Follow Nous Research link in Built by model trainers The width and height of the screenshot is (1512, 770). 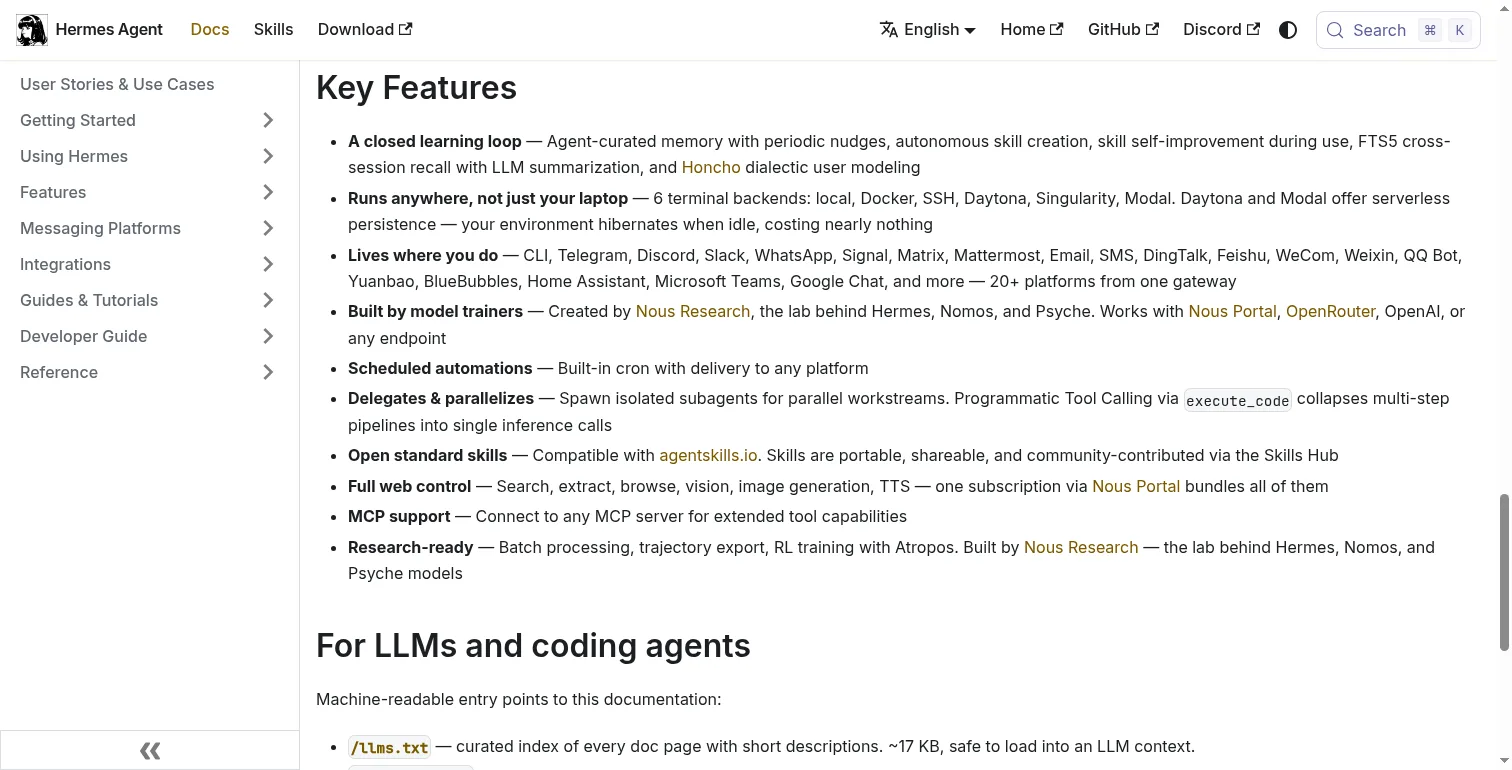pos(693,312)
